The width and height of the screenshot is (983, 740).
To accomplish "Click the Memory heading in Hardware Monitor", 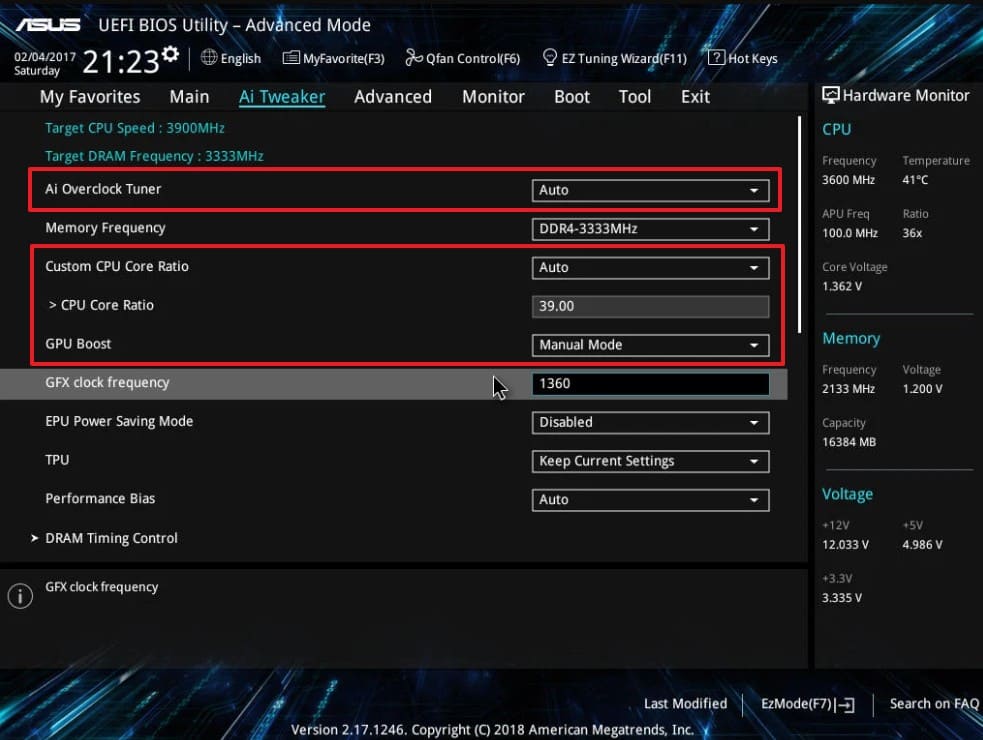I will [x=851, y=339].
